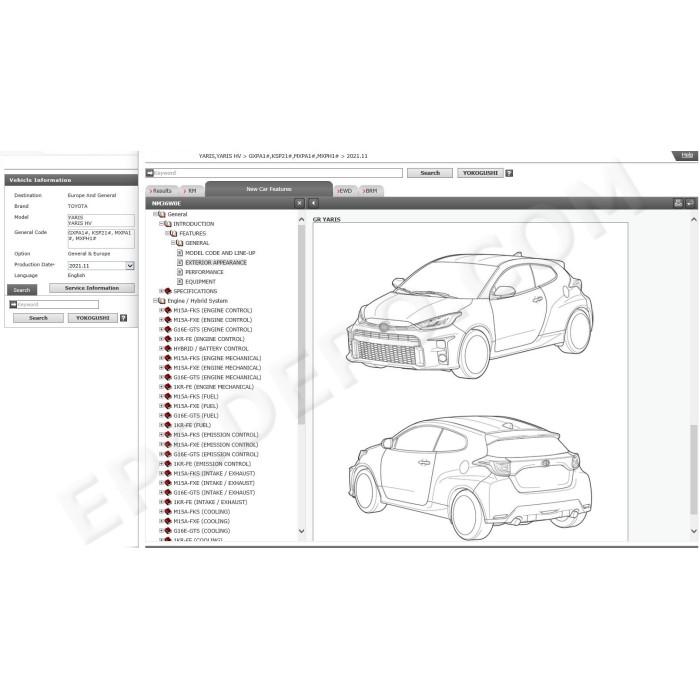Viewport: 700px width, 700px height.
Task: Collapse the nested GENERAL folder node
Action: pyautogui.click(x=173, y=243)
